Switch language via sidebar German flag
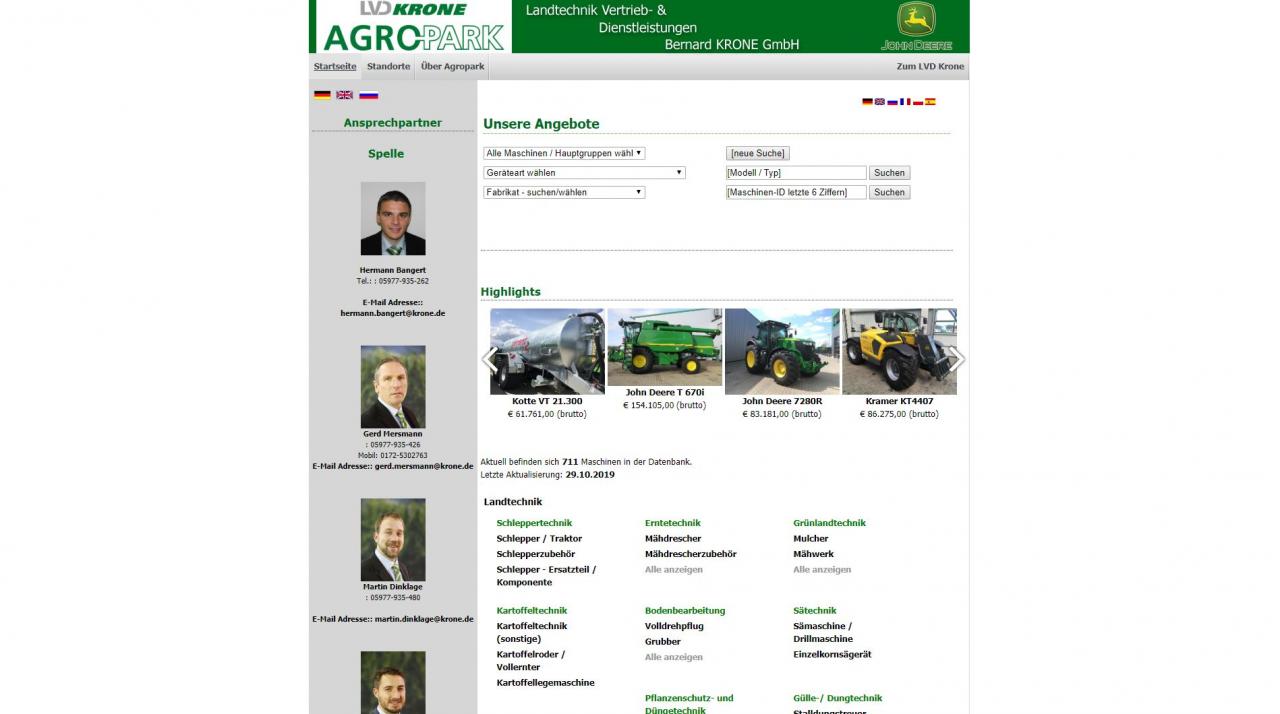 (322, 95)
